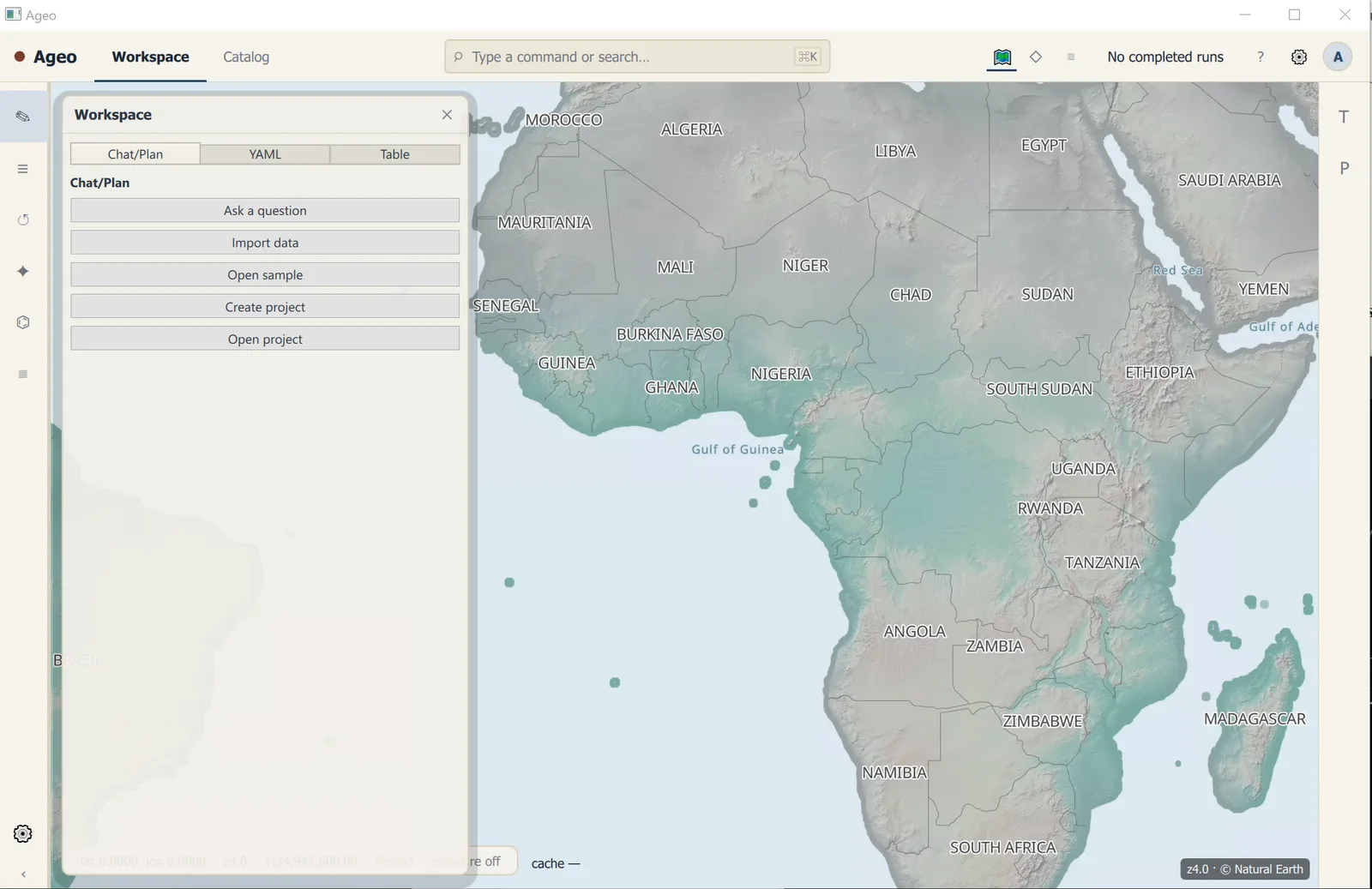Click the gray square icon in left sidebar
Image resolution: width=1372 pixels, height=889 pixels.
click(x=23, y=374)
